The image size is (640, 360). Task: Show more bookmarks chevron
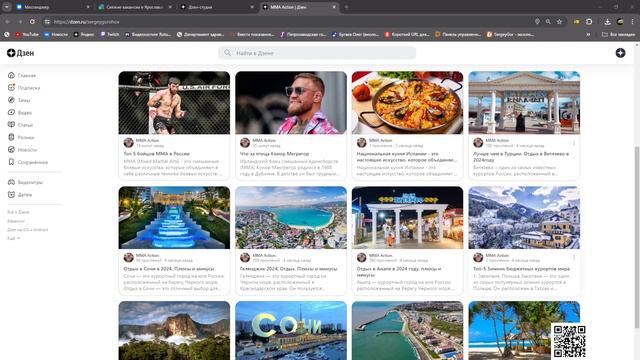(588, 34)
